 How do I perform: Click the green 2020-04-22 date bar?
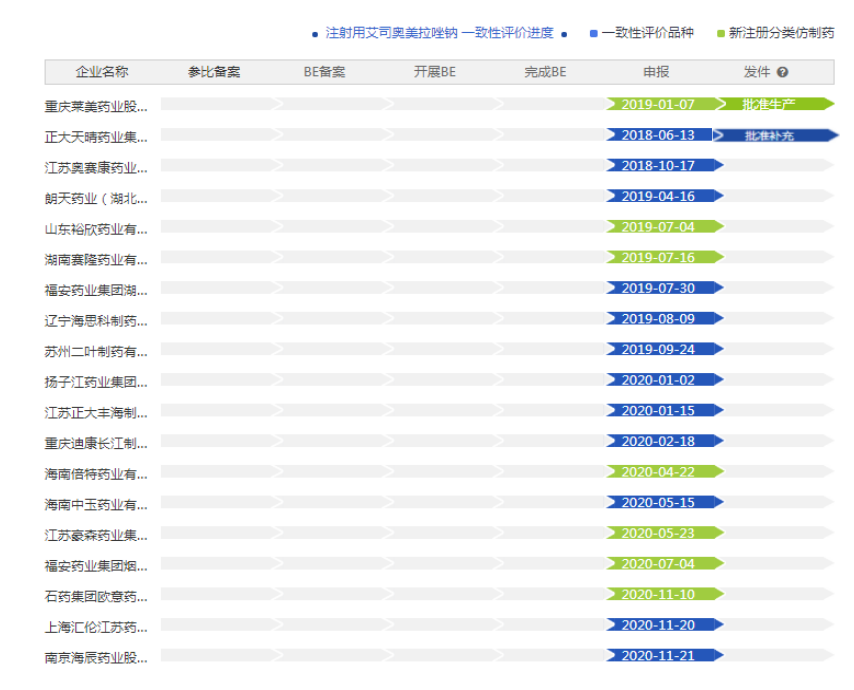(665, 472)
